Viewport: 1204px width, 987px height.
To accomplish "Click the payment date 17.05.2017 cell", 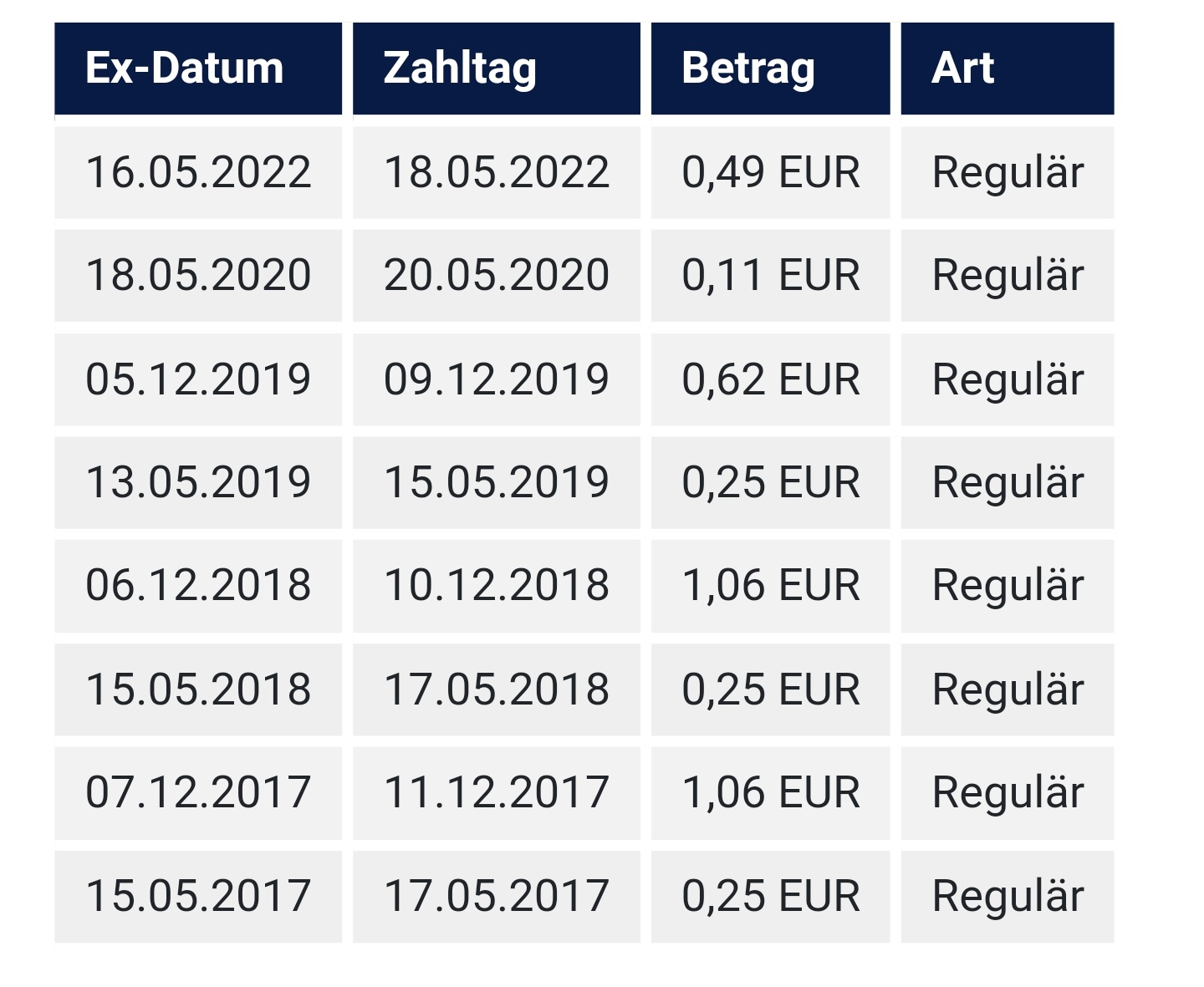I will pos(496,897).
